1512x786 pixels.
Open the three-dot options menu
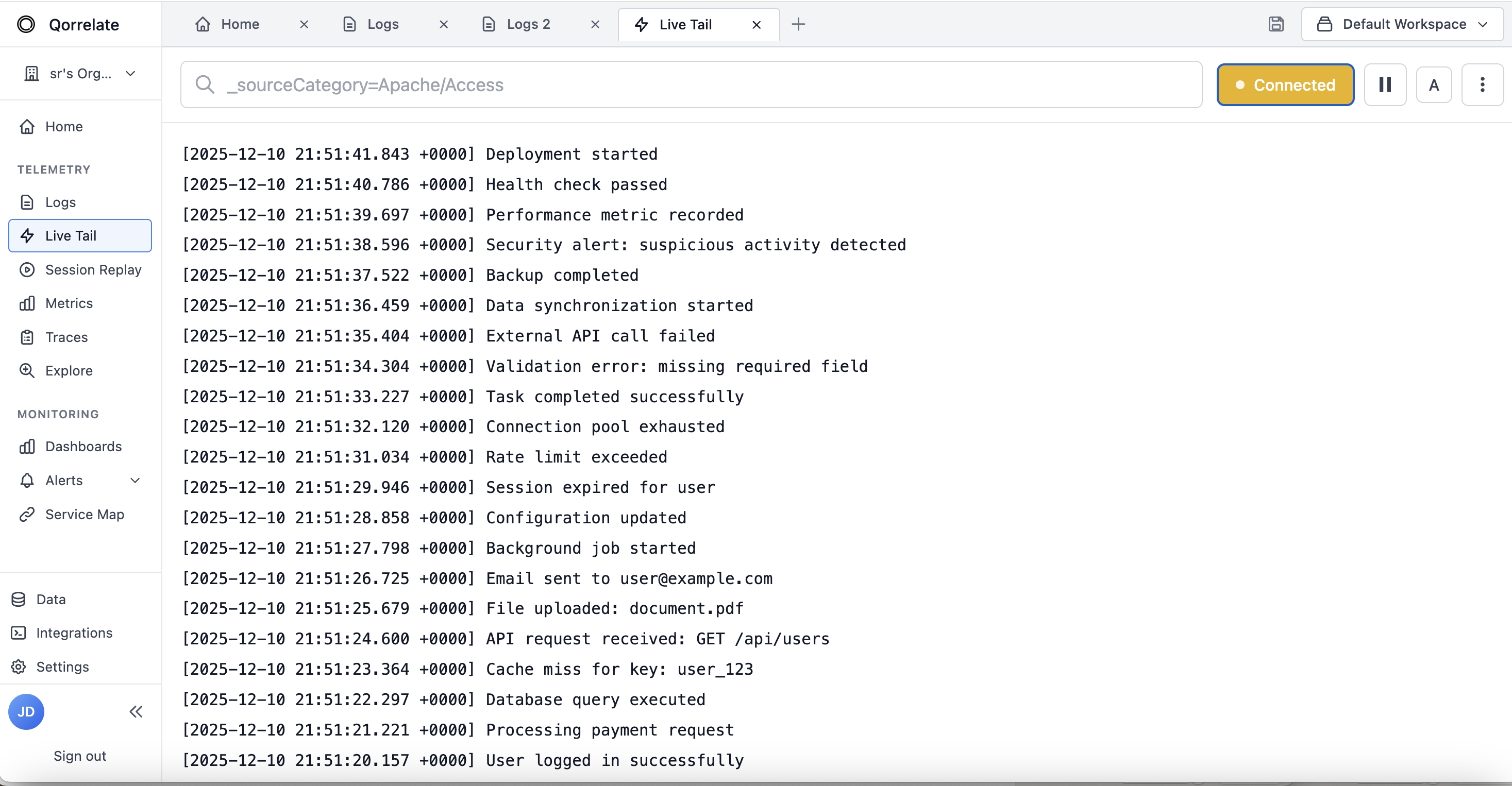(1483, 84)
